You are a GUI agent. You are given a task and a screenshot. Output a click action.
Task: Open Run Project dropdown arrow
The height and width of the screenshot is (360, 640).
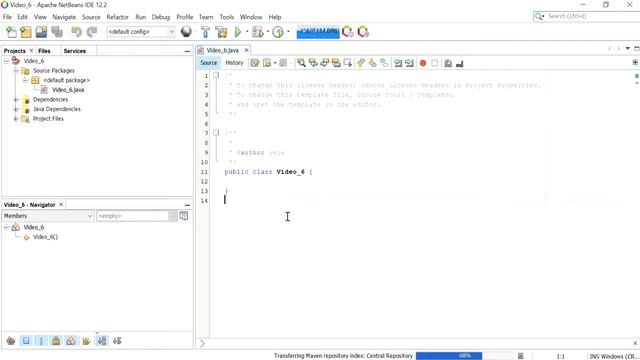tap(247, 32)
